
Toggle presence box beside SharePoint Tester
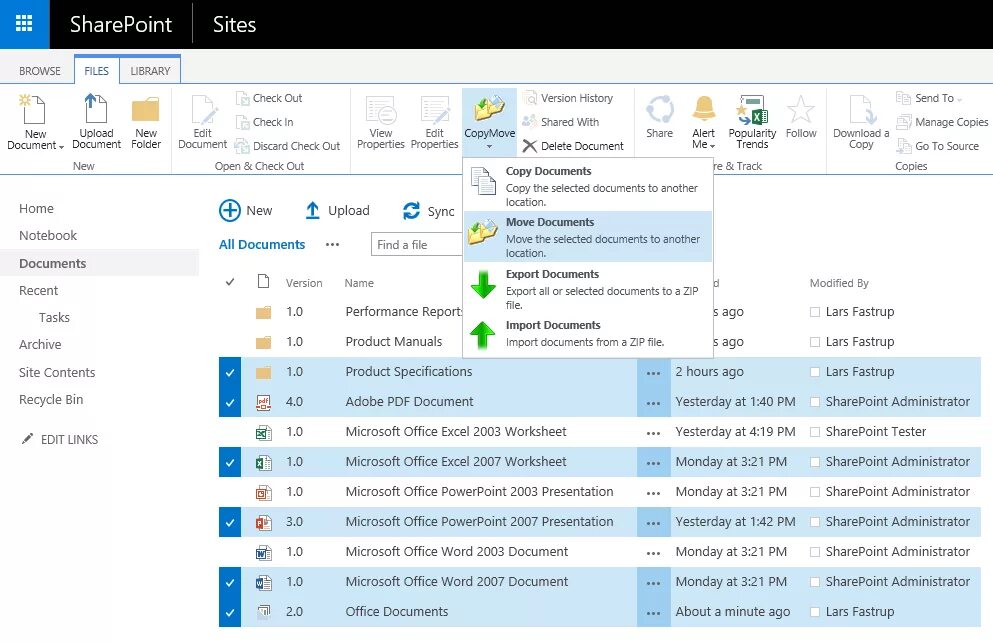(x=815, y=432)
